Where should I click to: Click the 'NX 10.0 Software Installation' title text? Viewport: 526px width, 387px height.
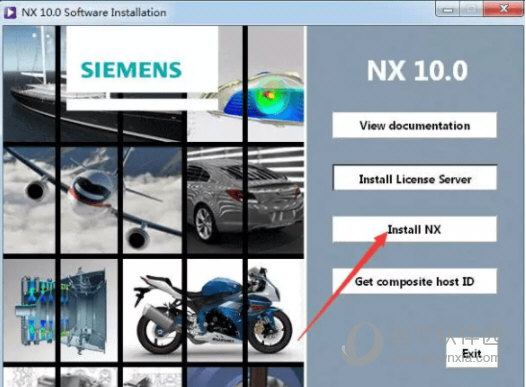click(x=94, y=12)
